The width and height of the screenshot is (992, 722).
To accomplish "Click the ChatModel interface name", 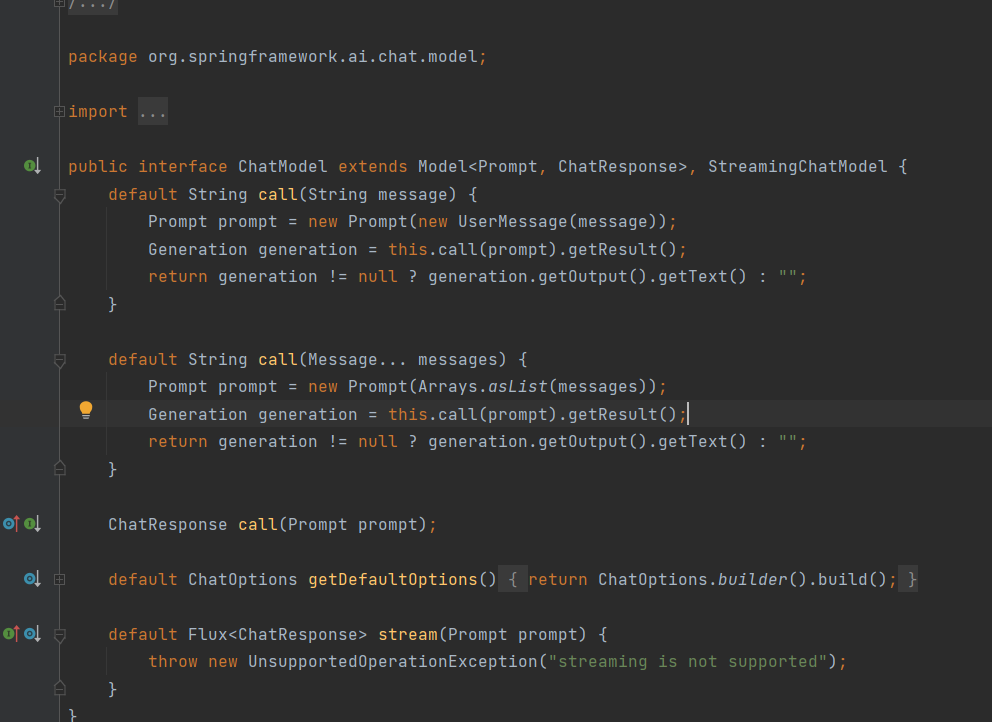I will click(x=282, y=166).
